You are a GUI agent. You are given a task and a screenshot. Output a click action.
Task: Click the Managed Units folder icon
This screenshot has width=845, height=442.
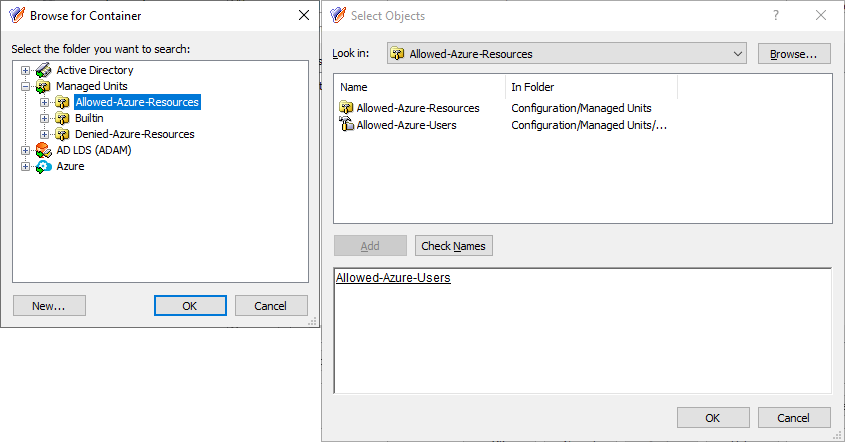point(44,86)
